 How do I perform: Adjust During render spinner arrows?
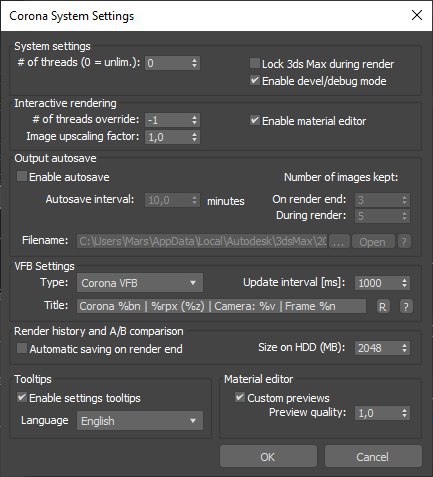pyautogui.click(x=405, y=216)
